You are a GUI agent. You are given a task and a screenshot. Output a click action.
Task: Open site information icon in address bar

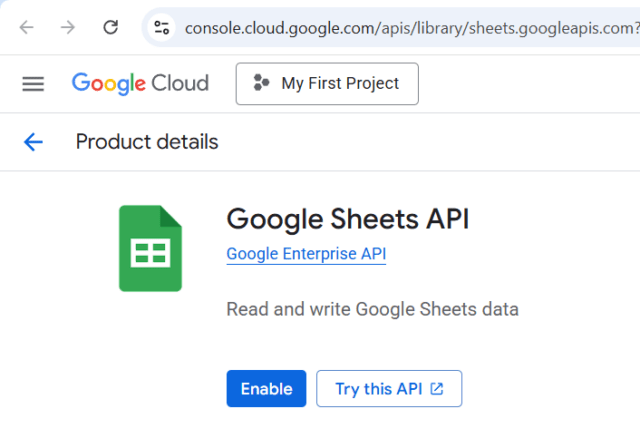162,27
